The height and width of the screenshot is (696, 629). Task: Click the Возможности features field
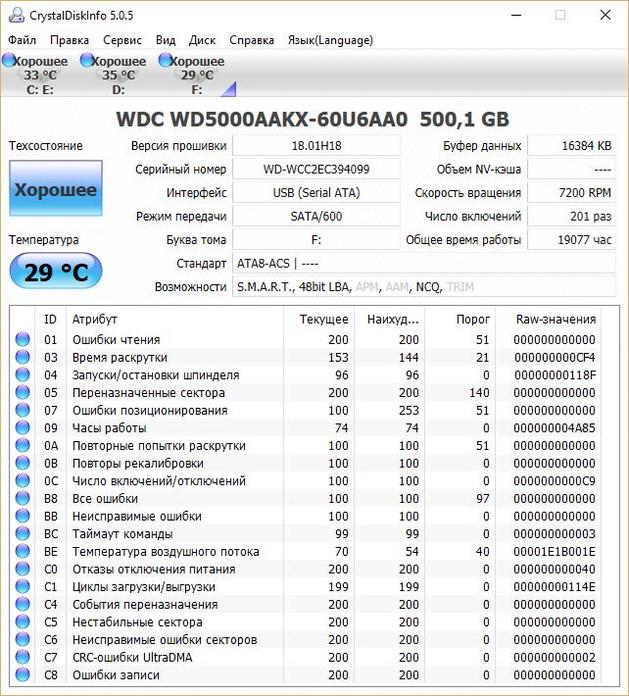pyautogui.click(x=424, y=287)
